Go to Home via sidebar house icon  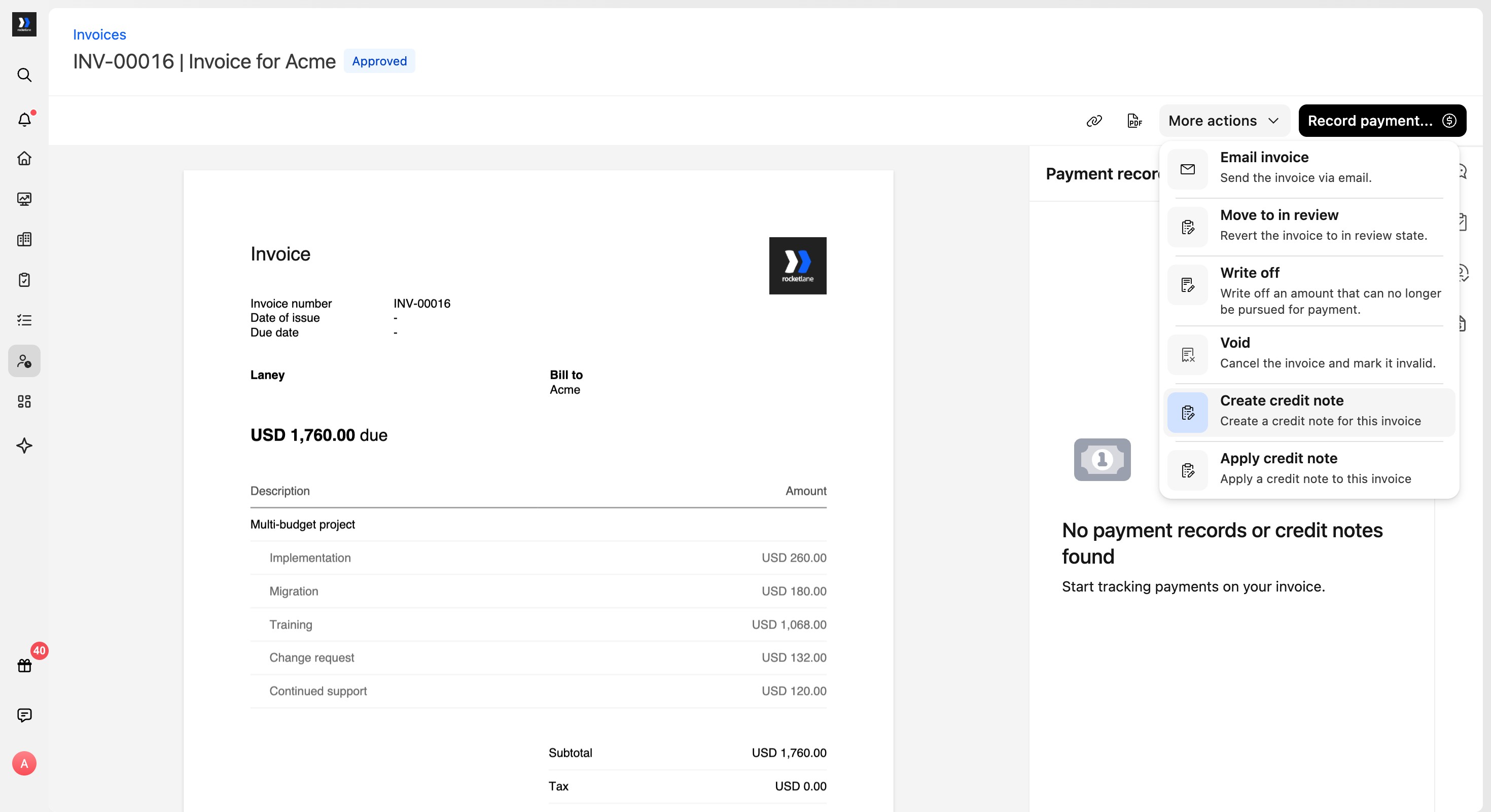[x=24, y=158]
